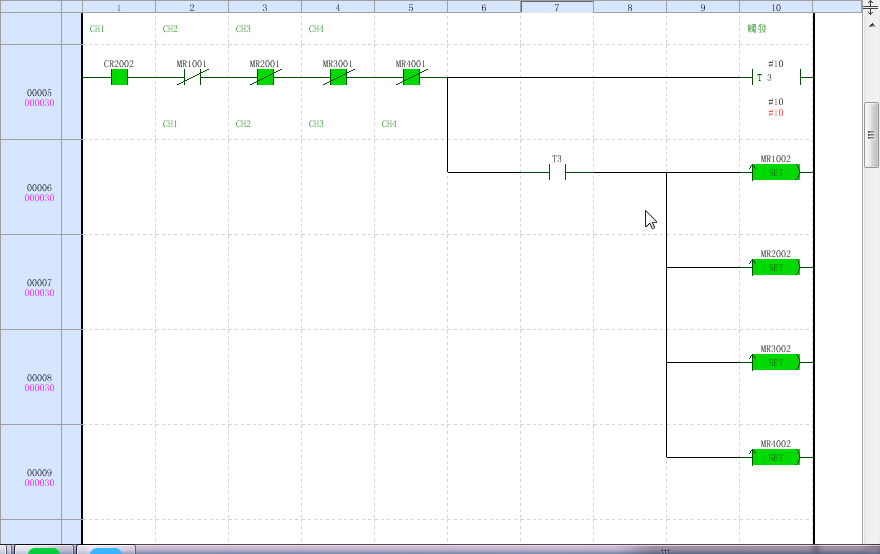Click column header 1

(119, 7)
